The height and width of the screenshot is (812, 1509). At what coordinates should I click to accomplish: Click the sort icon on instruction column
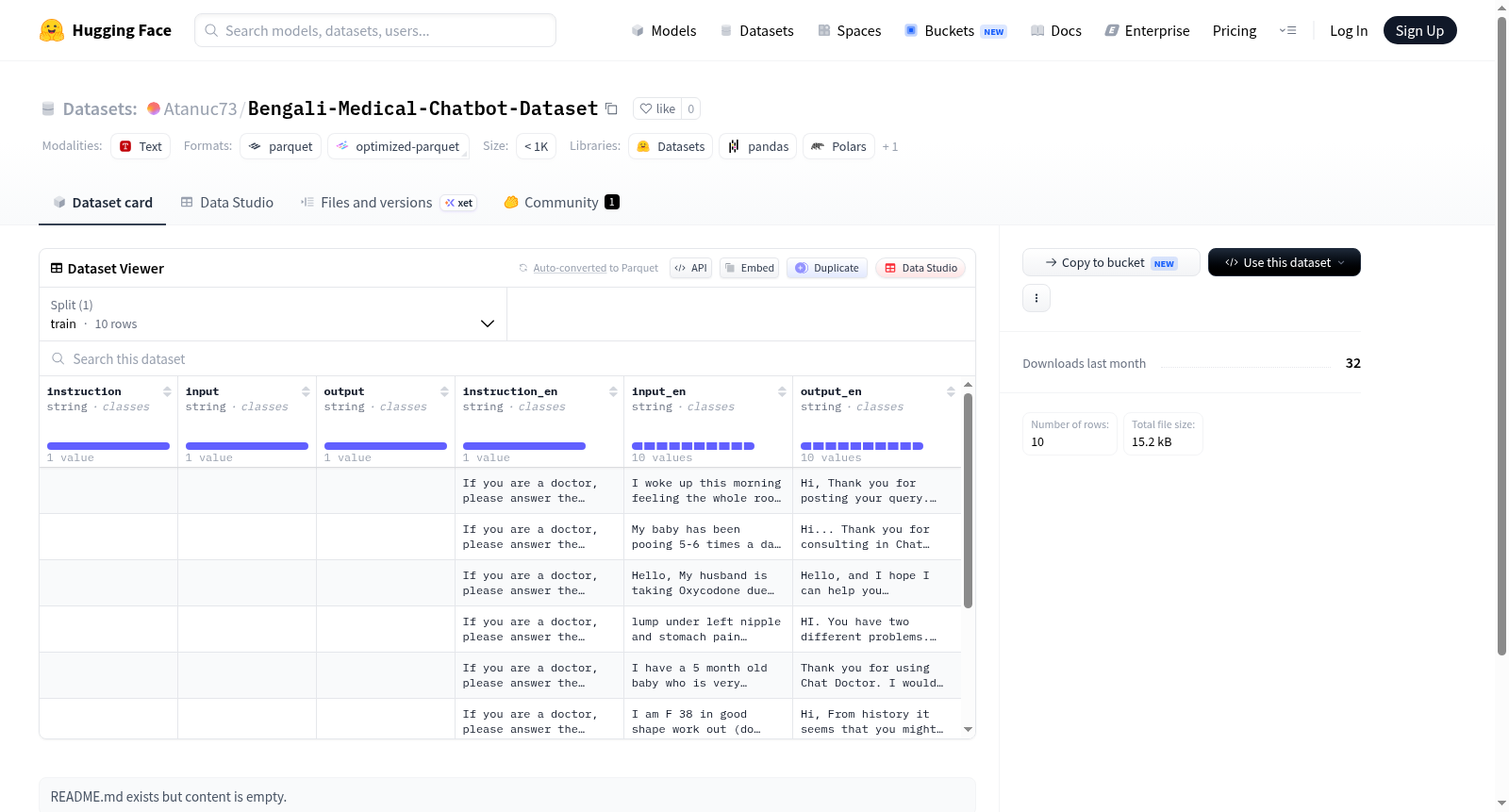(167, 391)
